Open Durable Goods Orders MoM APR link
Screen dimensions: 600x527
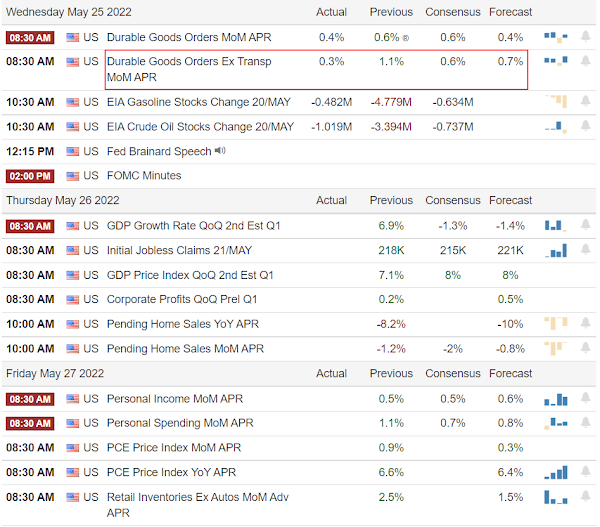(189, 37)
